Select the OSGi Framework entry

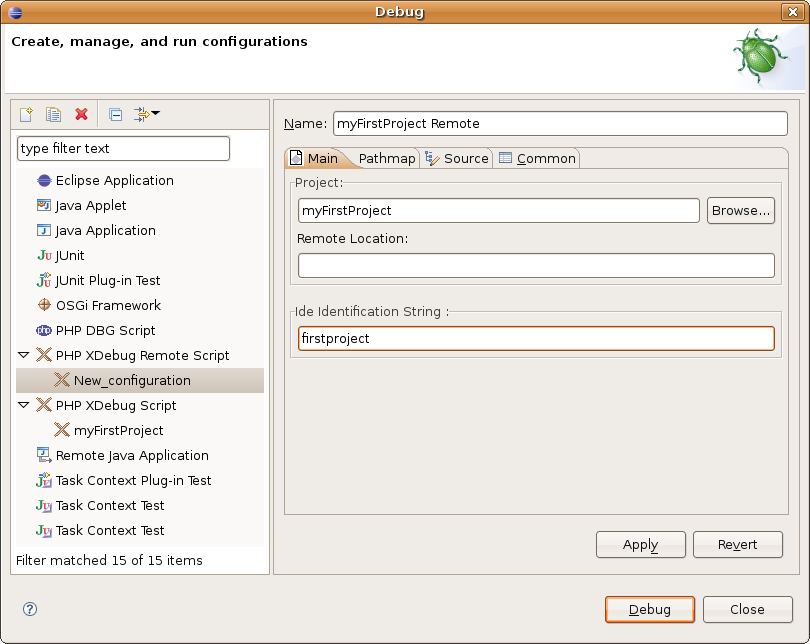107,306
